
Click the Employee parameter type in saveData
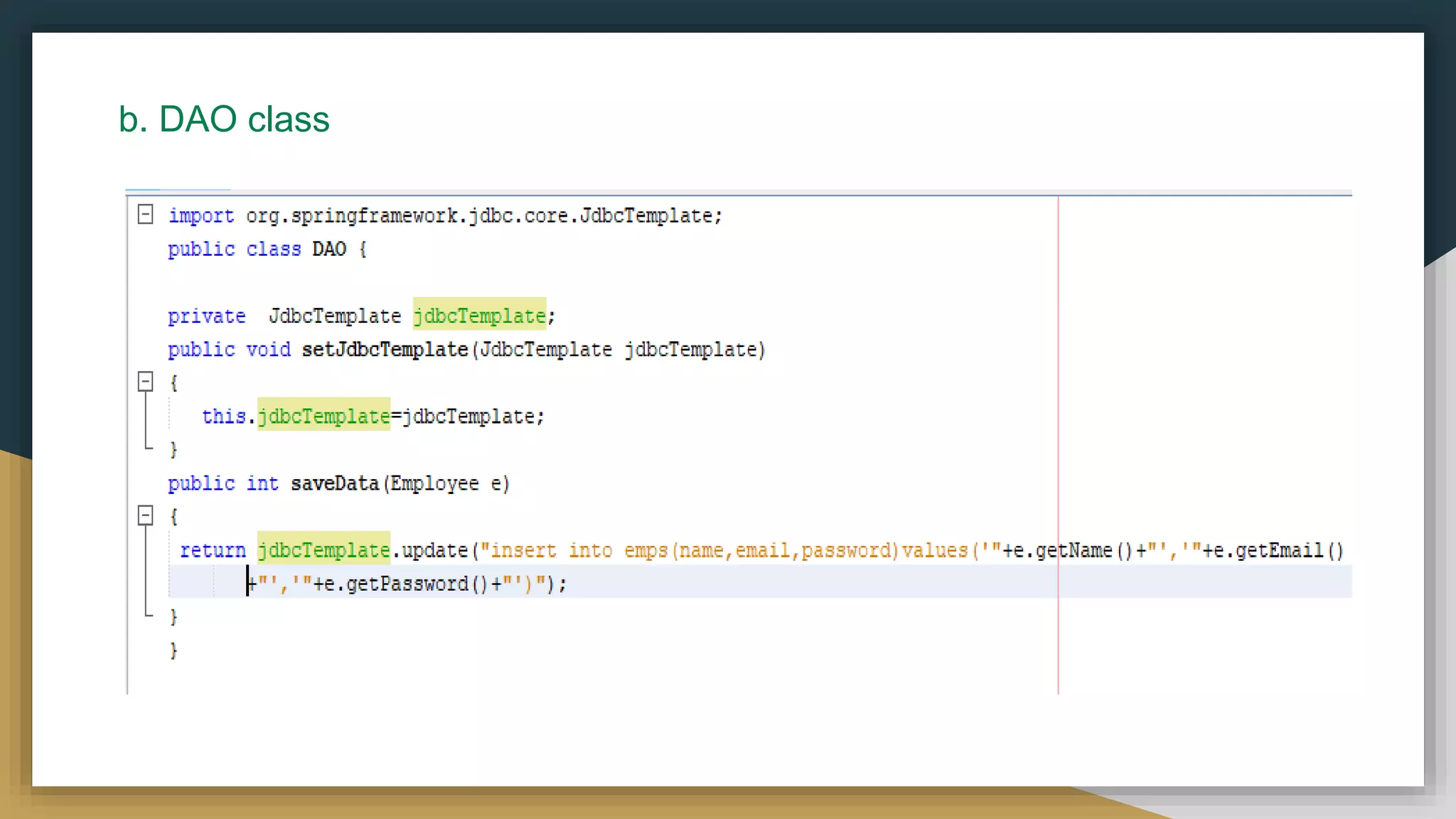(434, 483)
